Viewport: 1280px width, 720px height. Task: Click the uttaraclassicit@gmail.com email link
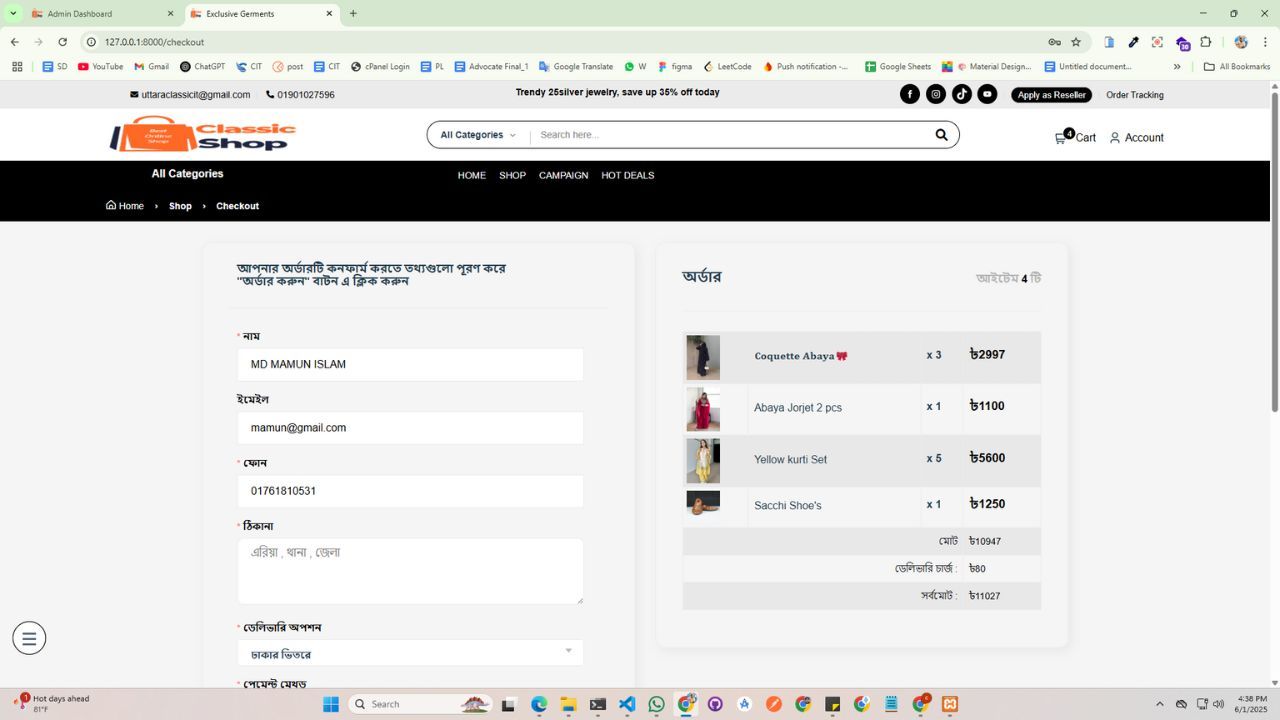[x=190, y=95]
